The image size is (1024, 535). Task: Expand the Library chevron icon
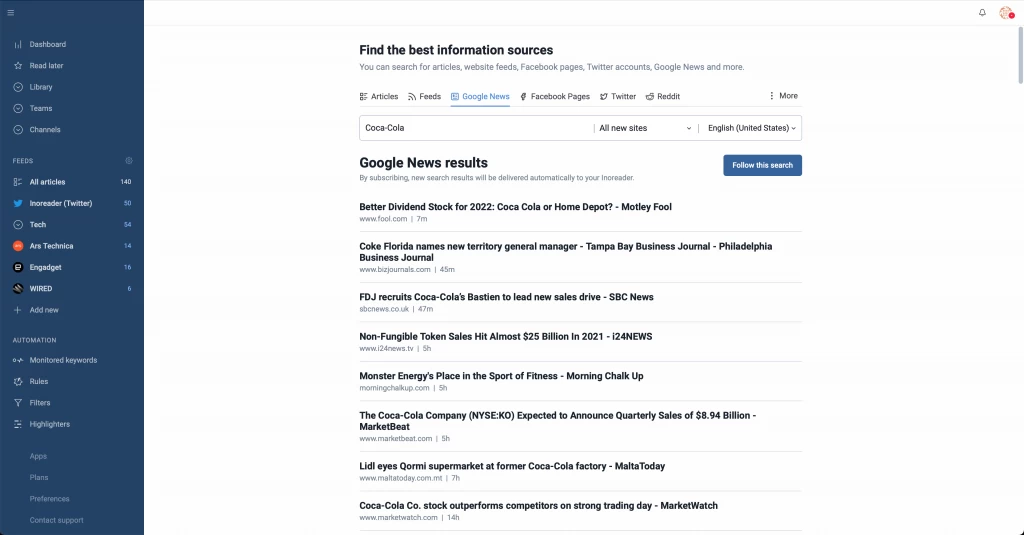point(18,87)
